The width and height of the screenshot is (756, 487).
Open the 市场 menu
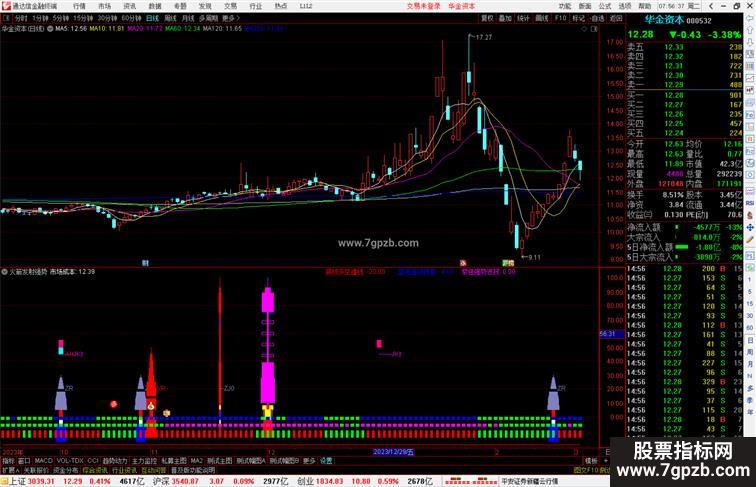(x=104, y=6)
